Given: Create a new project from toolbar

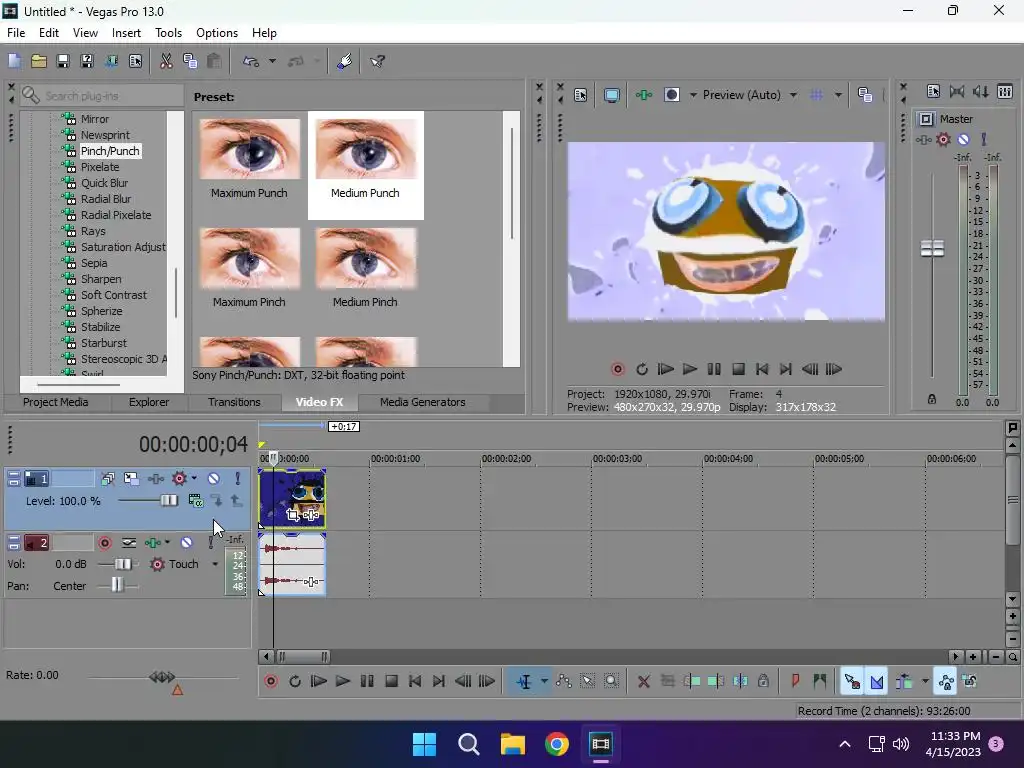Looking at the screenshot, I should pos(14,61).
